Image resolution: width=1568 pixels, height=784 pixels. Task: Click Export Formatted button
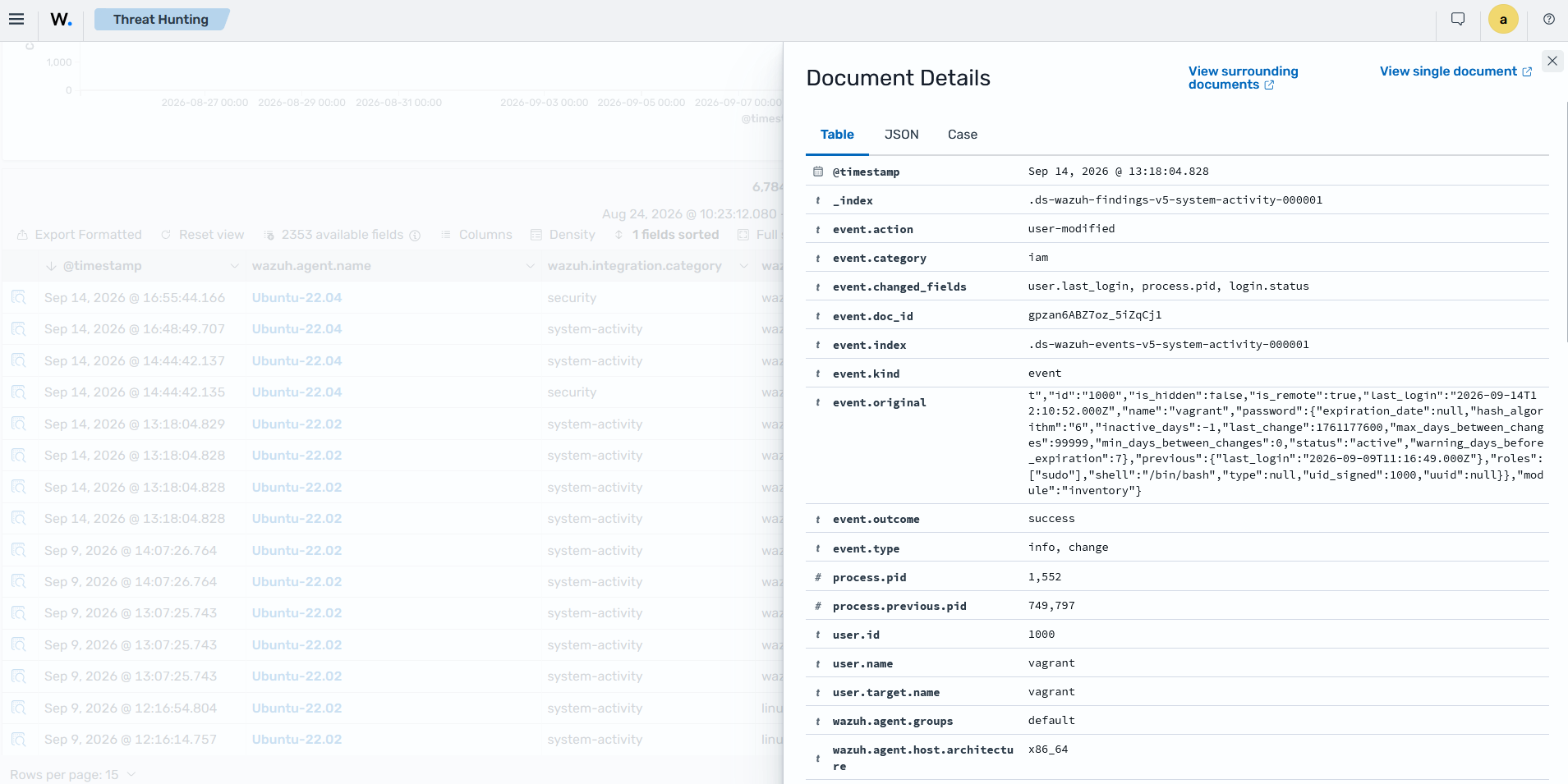[80, 235]
